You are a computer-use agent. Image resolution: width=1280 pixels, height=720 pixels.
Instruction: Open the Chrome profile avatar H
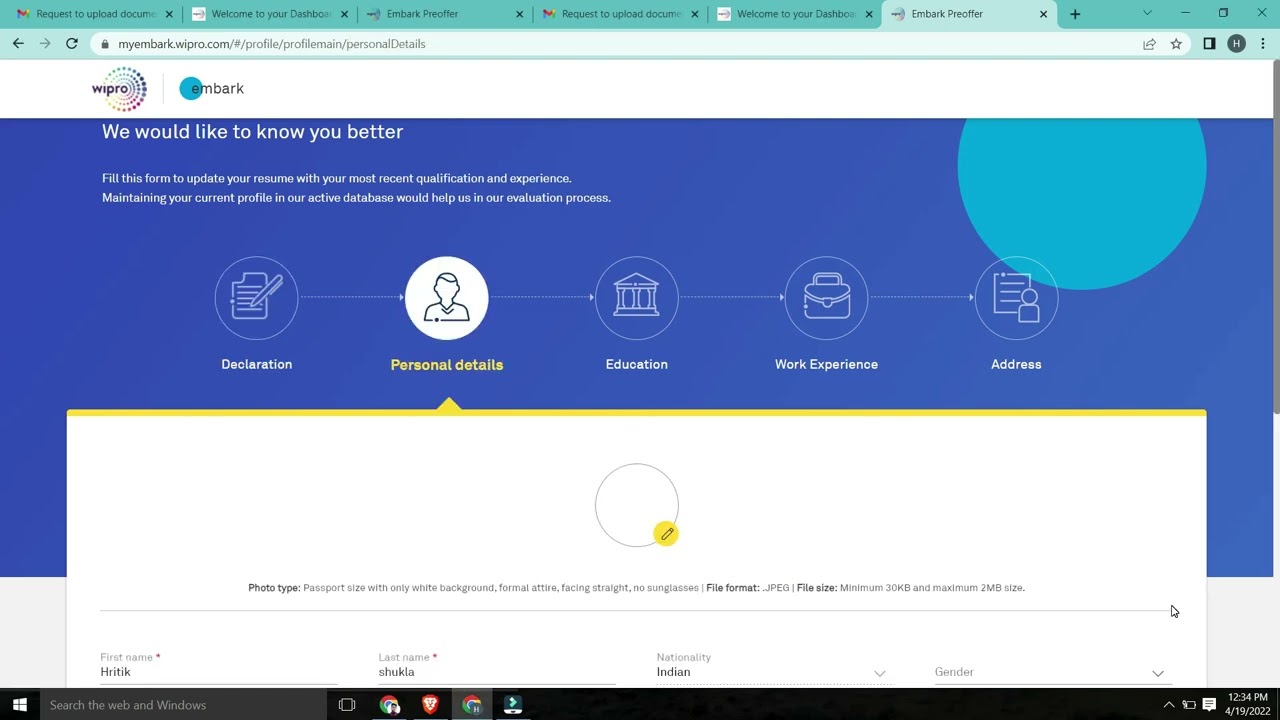(1237, 44)
